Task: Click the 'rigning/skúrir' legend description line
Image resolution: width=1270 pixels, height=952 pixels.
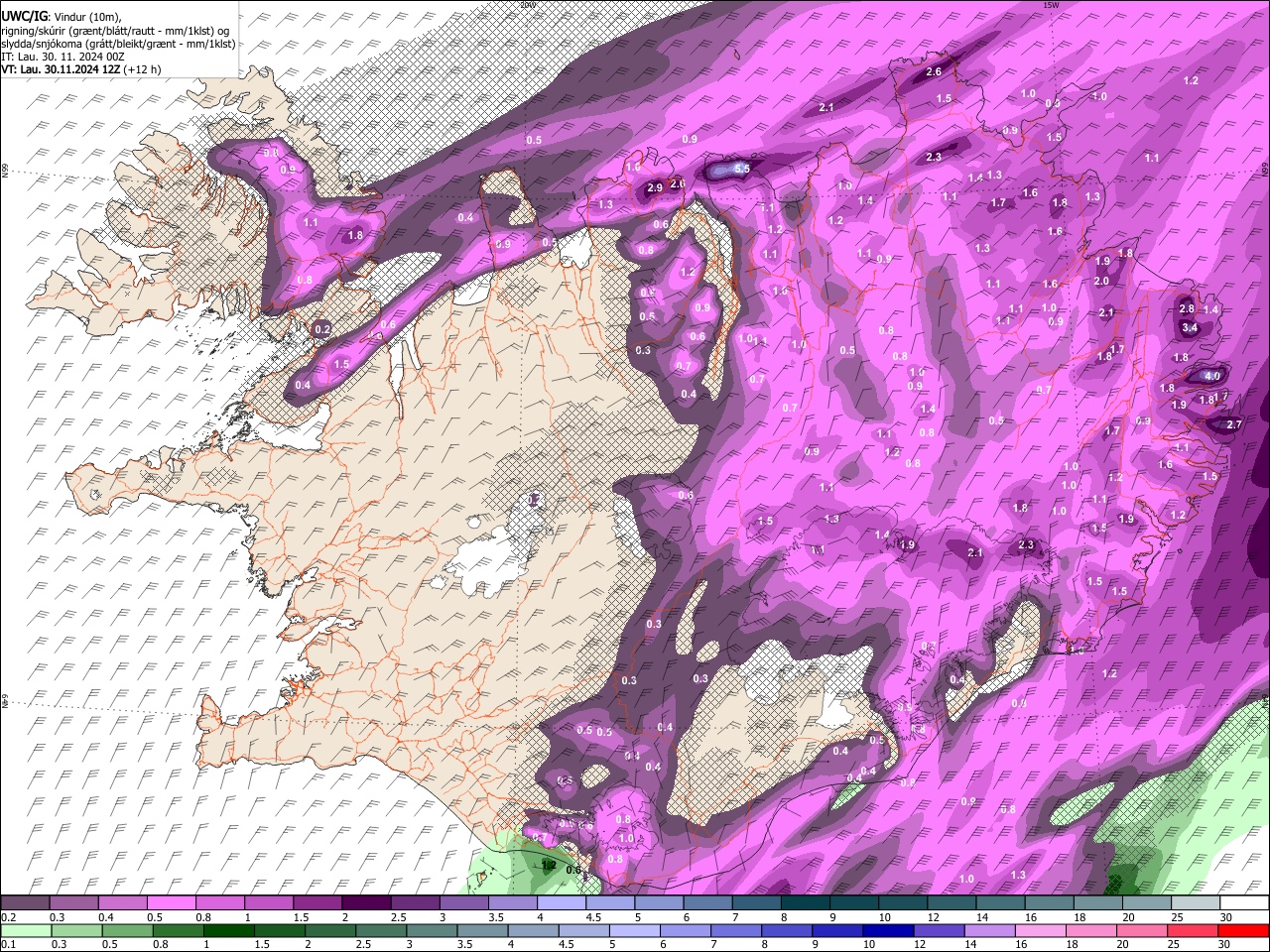Action: [x=116, y=31]
